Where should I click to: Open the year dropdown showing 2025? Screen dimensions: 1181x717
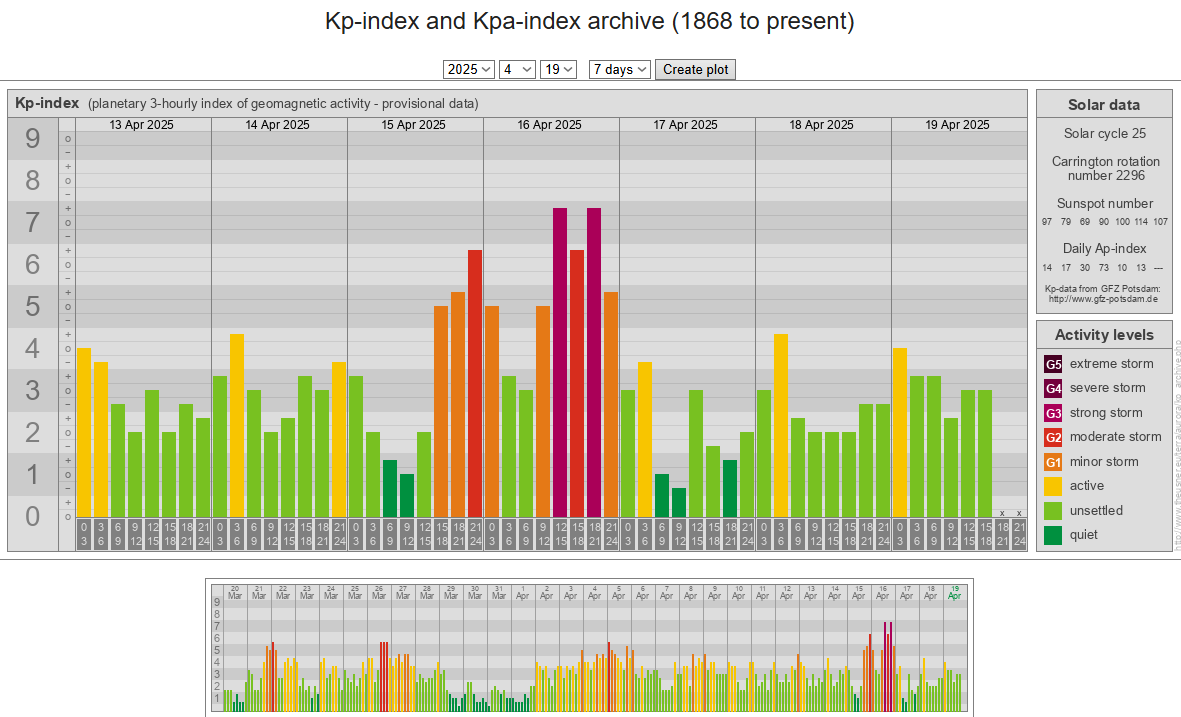468,69
